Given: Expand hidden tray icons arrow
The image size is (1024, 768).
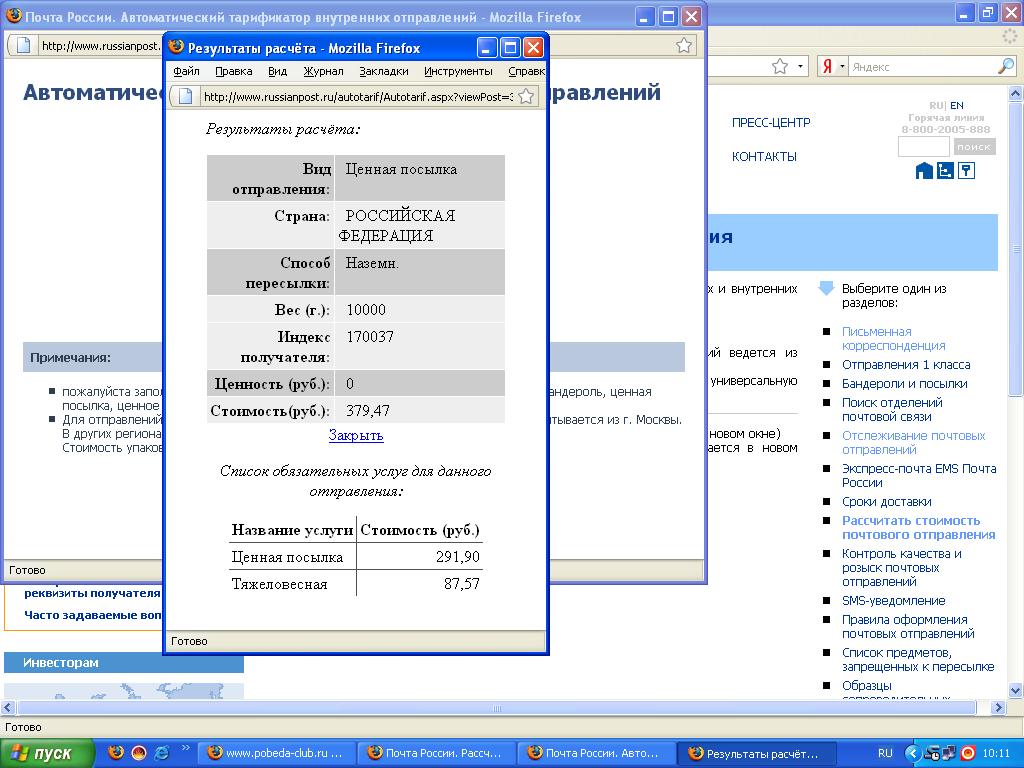Looking at the screenshot, I should pyautogui.click(x=913, y=753).
